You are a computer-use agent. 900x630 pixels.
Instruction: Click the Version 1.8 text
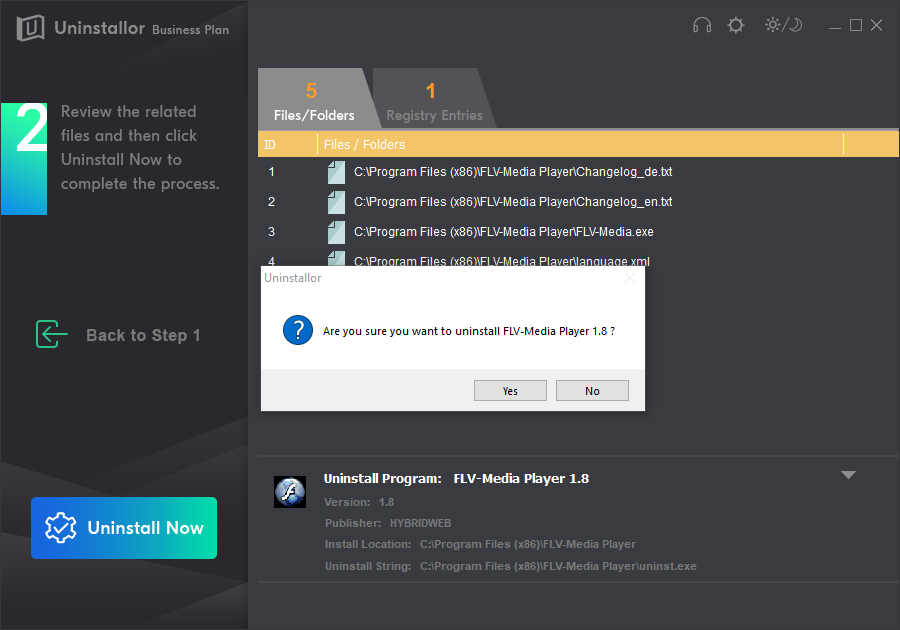click(x=359, y=502)
